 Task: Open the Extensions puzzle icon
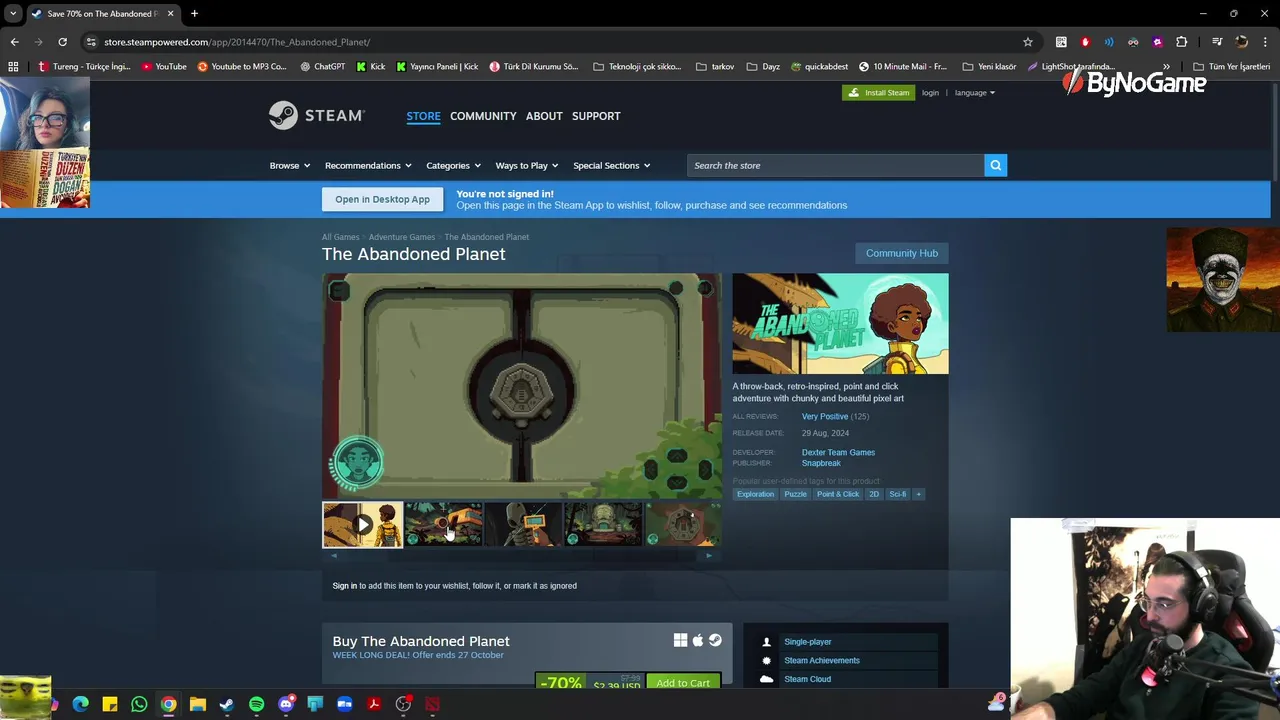(x=1181, y=42)
